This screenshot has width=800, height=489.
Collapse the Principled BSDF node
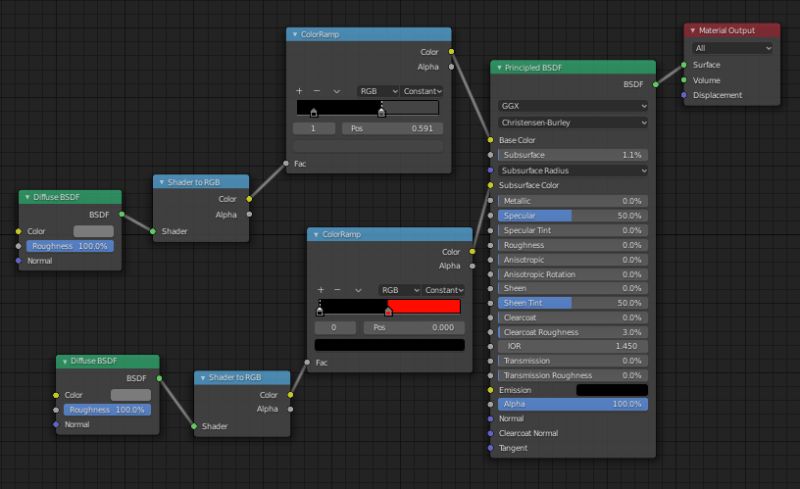tap(499, 67)
